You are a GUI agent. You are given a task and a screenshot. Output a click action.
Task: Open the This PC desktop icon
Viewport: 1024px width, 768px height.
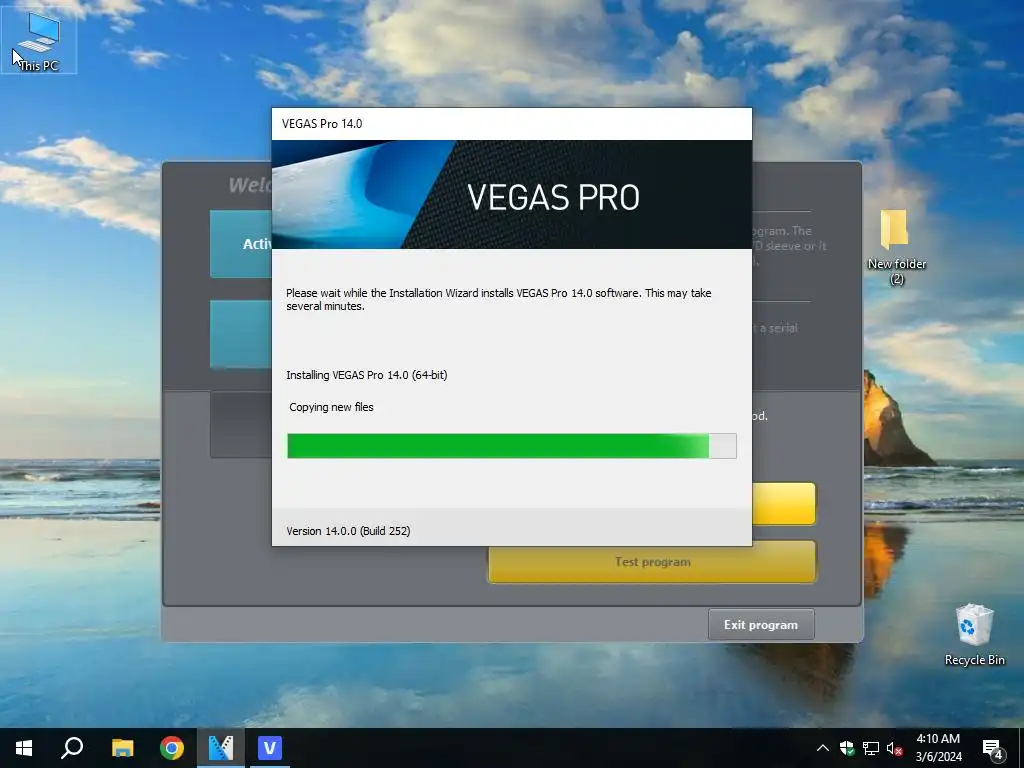coord(39,40)
